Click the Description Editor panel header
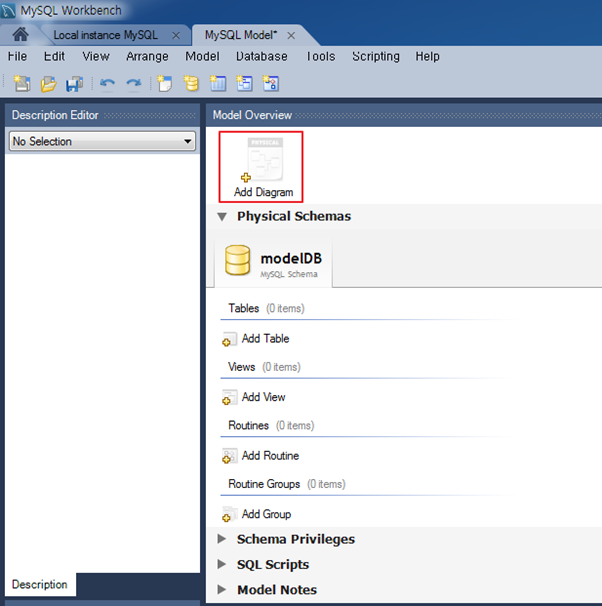Screen dimensions: 602x606 point(102,115)
